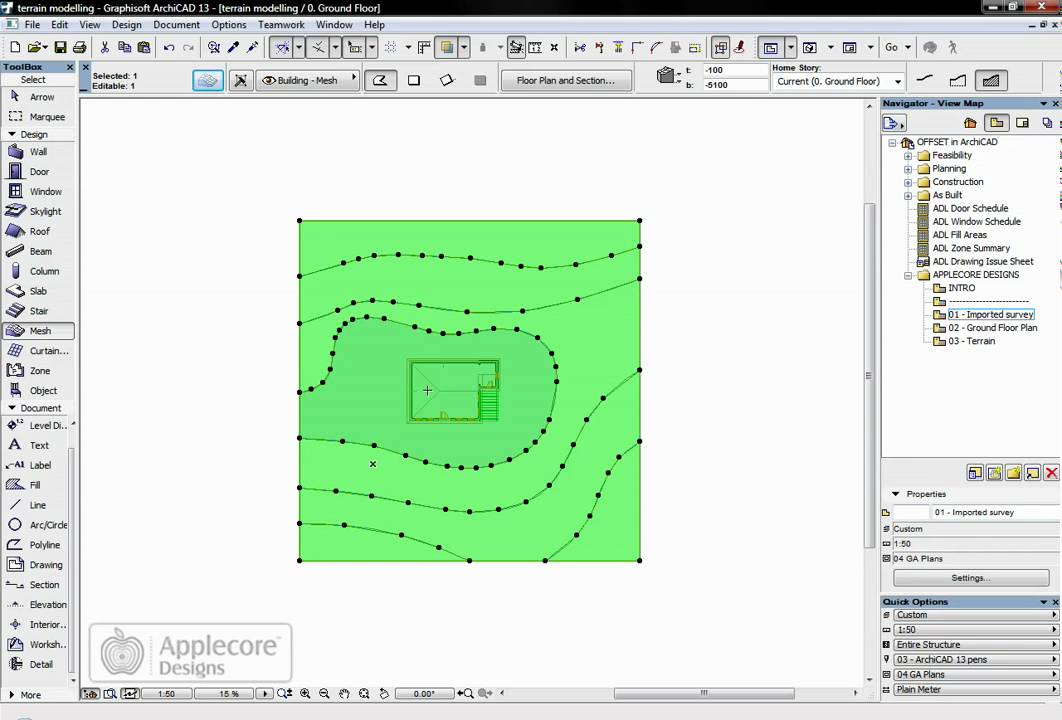Pick the Curtain Wall tool
Image resolution: width=1062 pixels, height=720 pixels.
coord(37,351)
